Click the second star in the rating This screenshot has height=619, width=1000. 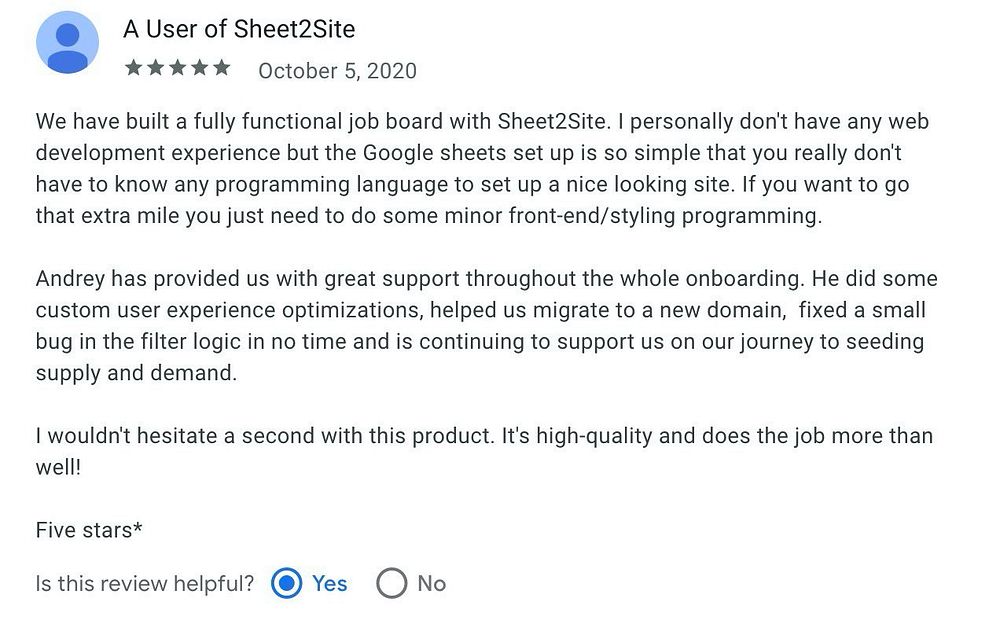155,68
